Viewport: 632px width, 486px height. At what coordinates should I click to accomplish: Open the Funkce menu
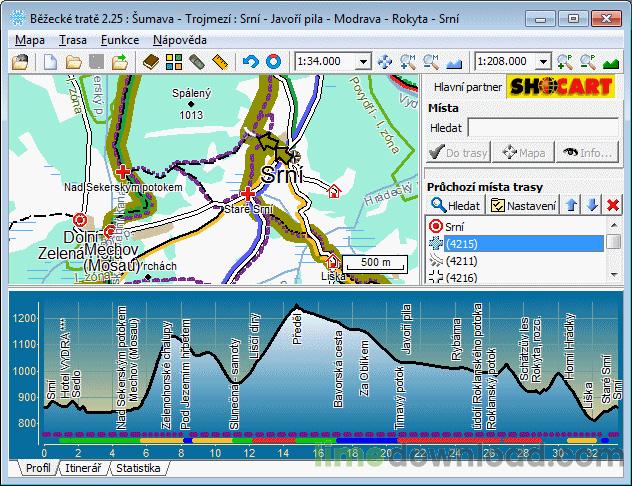120,40
